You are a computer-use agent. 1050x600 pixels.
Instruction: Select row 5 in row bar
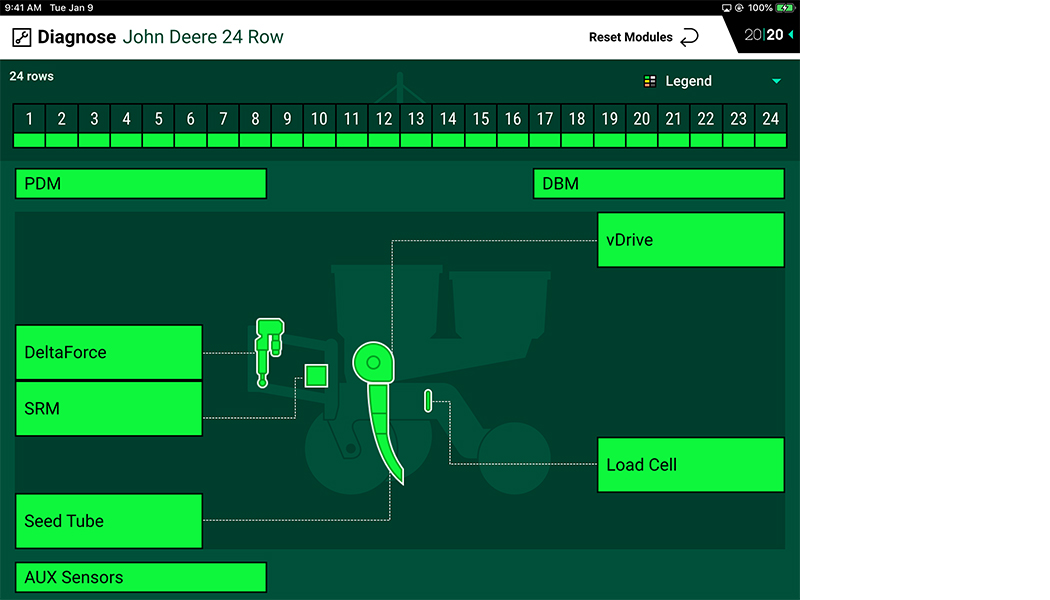(158, 126)
